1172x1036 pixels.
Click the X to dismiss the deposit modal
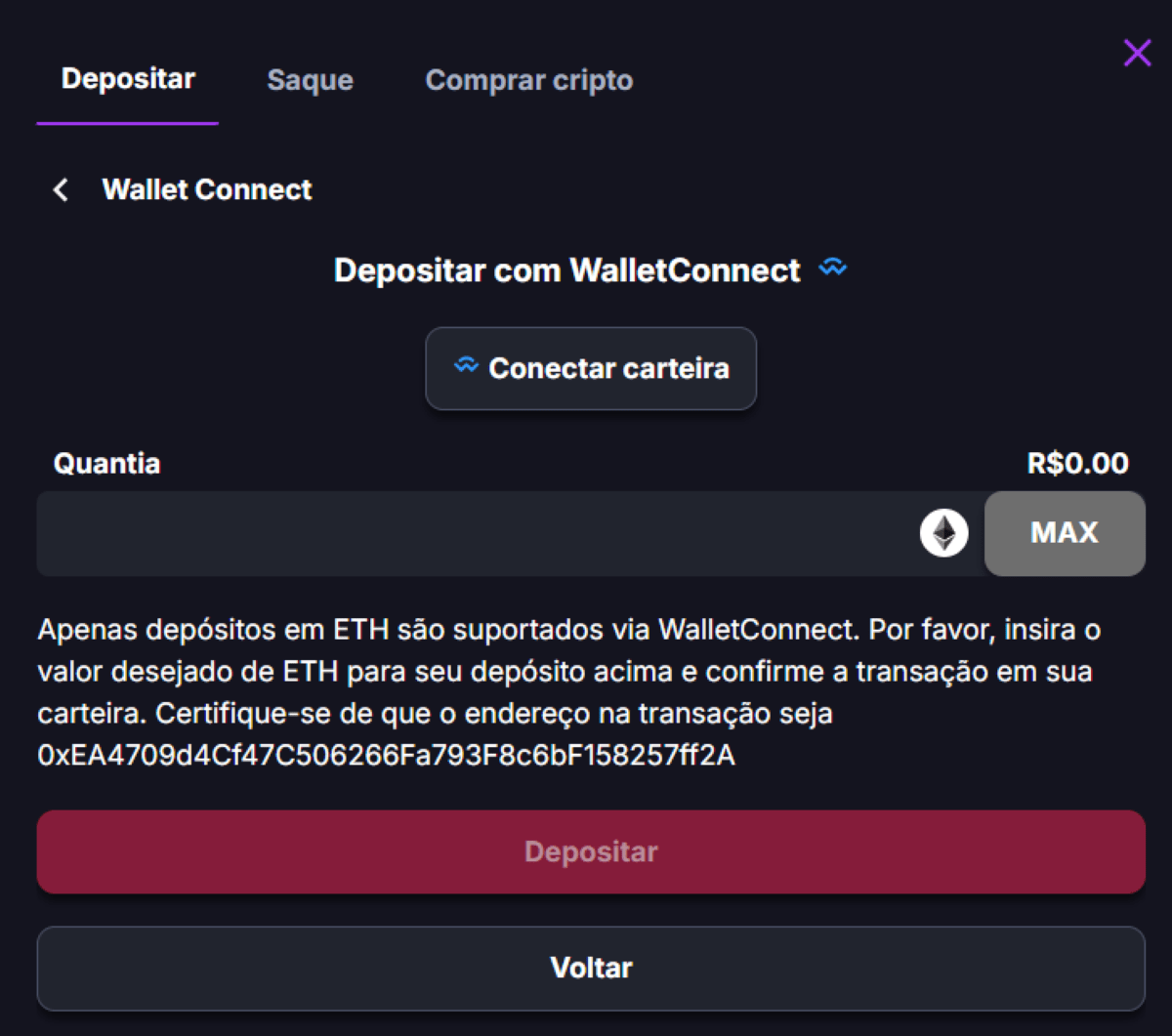tap(1136, 54)
